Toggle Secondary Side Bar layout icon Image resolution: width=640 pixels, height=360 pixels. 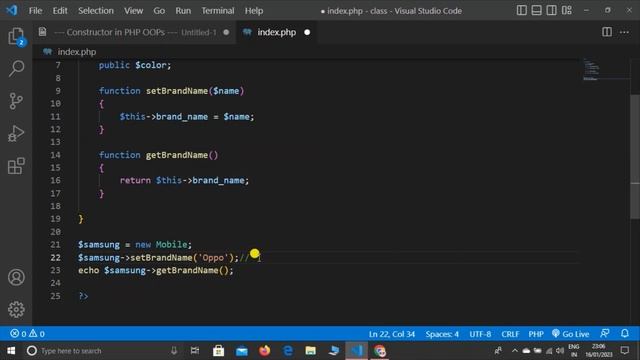click(x=551, y=10)
